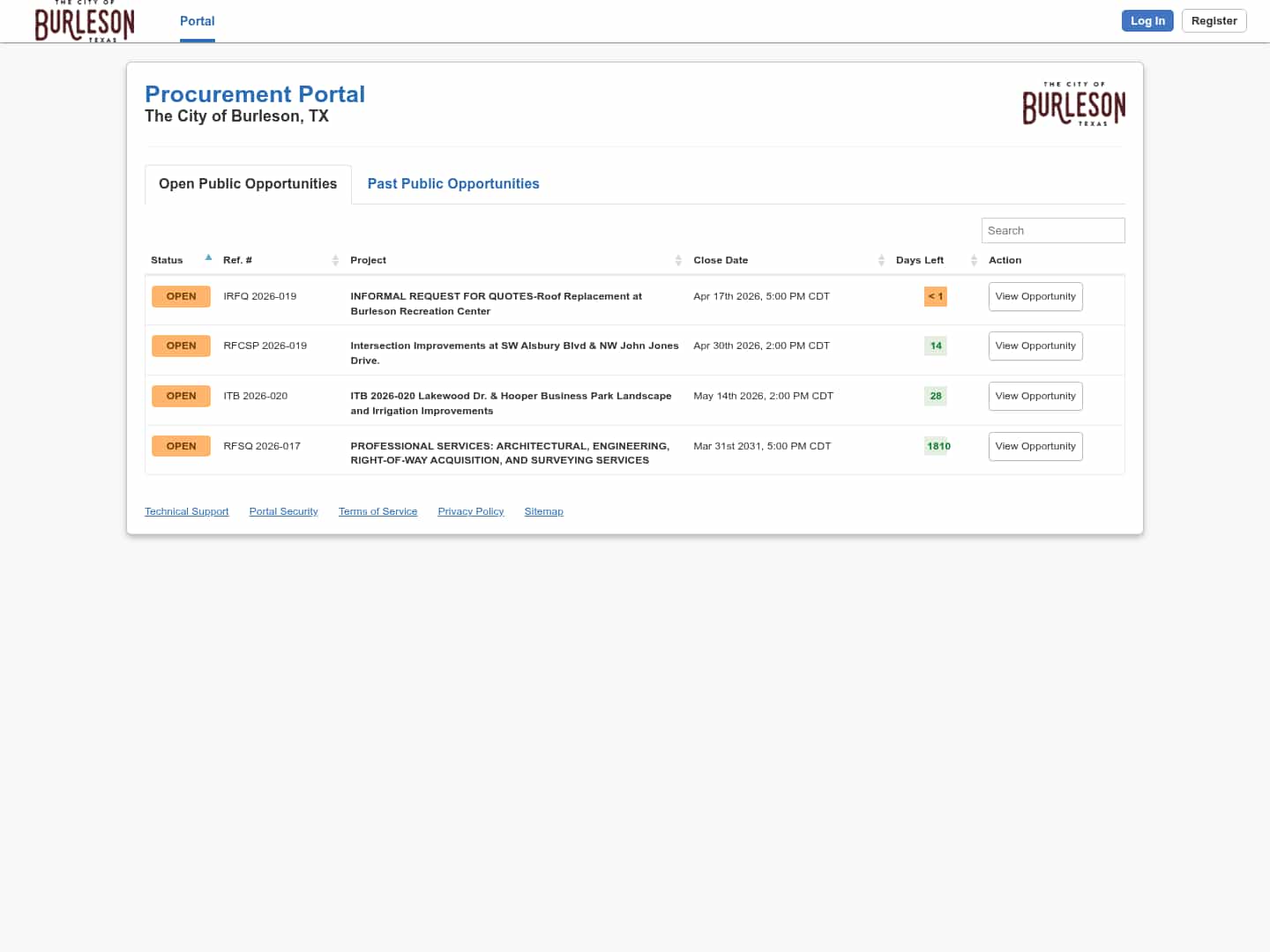Sort table by Ref. # column

coord(334,260)
